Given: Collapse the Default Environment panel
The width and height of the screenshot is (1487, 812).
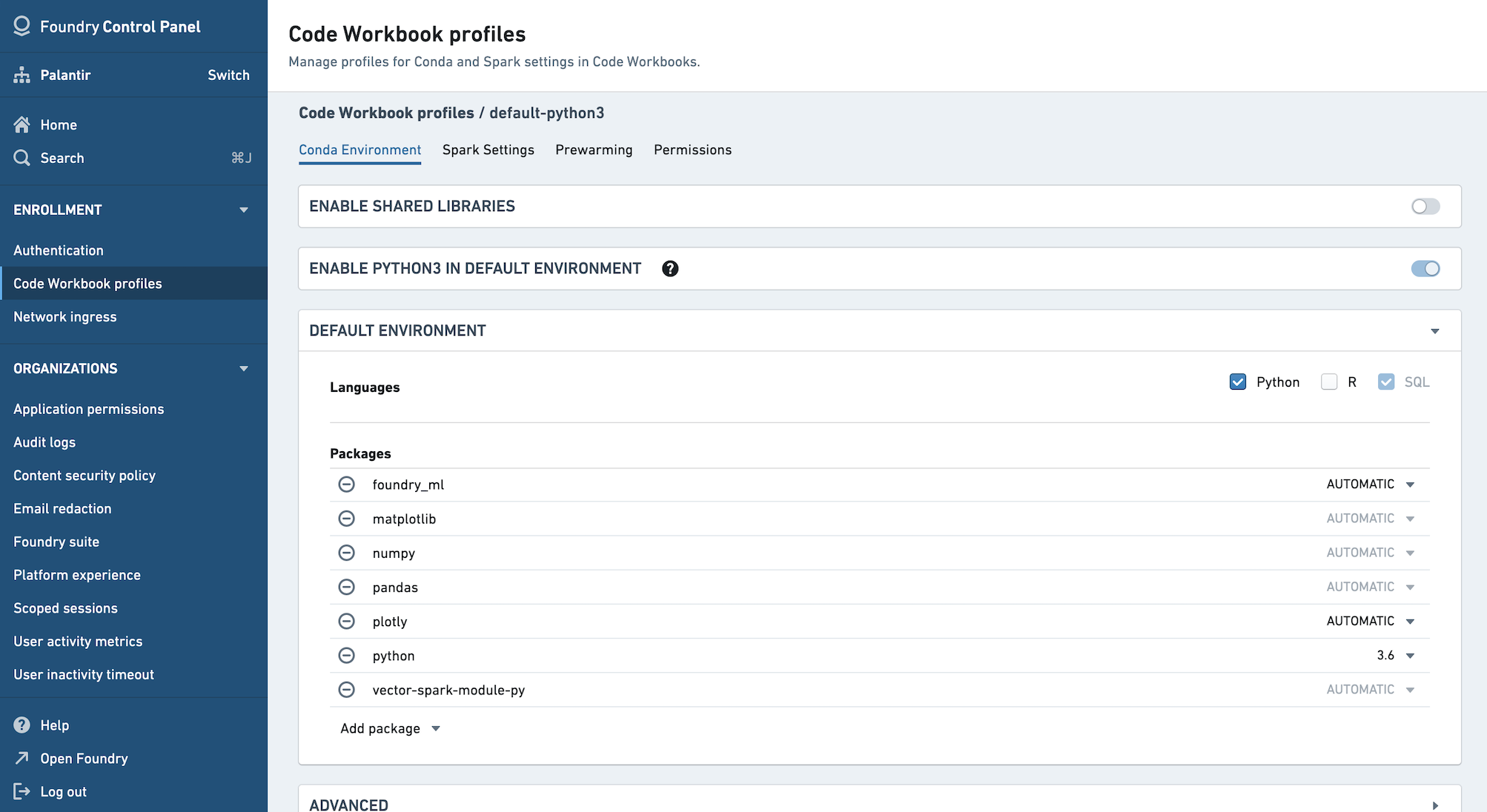Looking at the screenshot, I should (x=1435, y=331).
